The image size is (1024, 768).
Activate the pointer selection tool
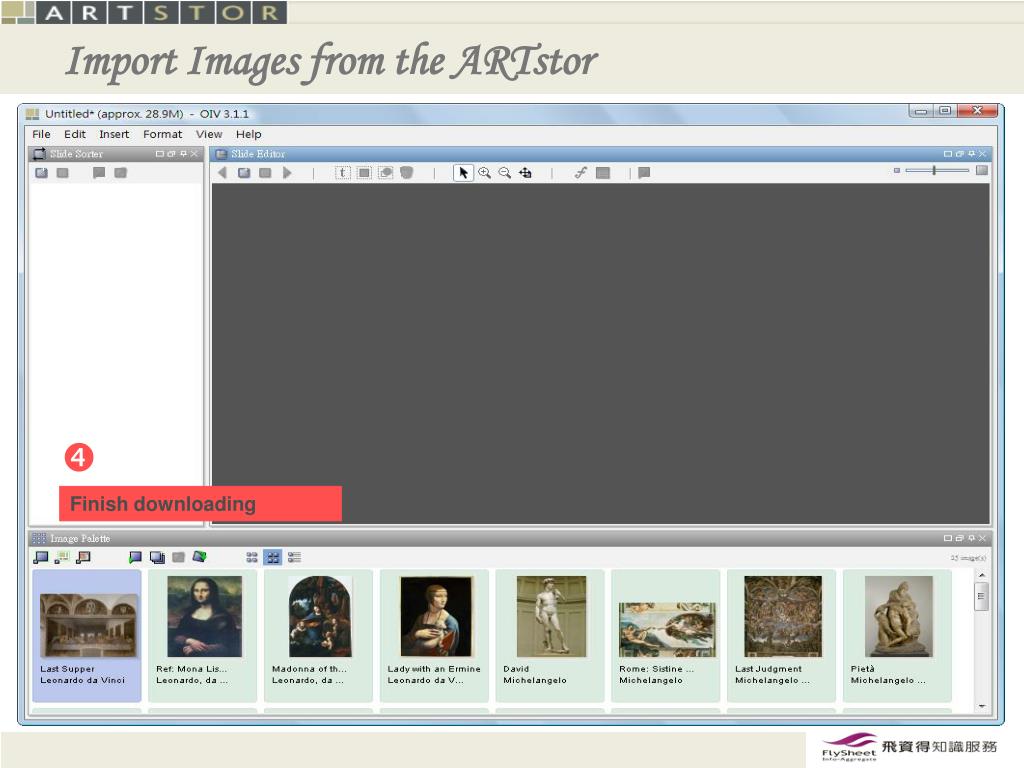463,172
